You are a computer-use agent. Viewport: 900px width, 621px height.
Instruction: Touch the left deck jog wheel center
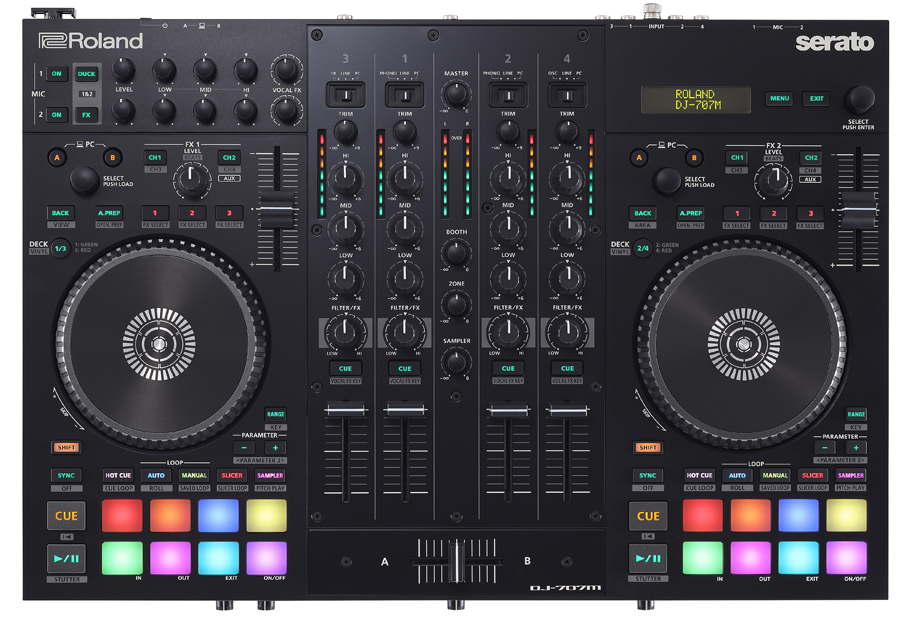(159, 344)
